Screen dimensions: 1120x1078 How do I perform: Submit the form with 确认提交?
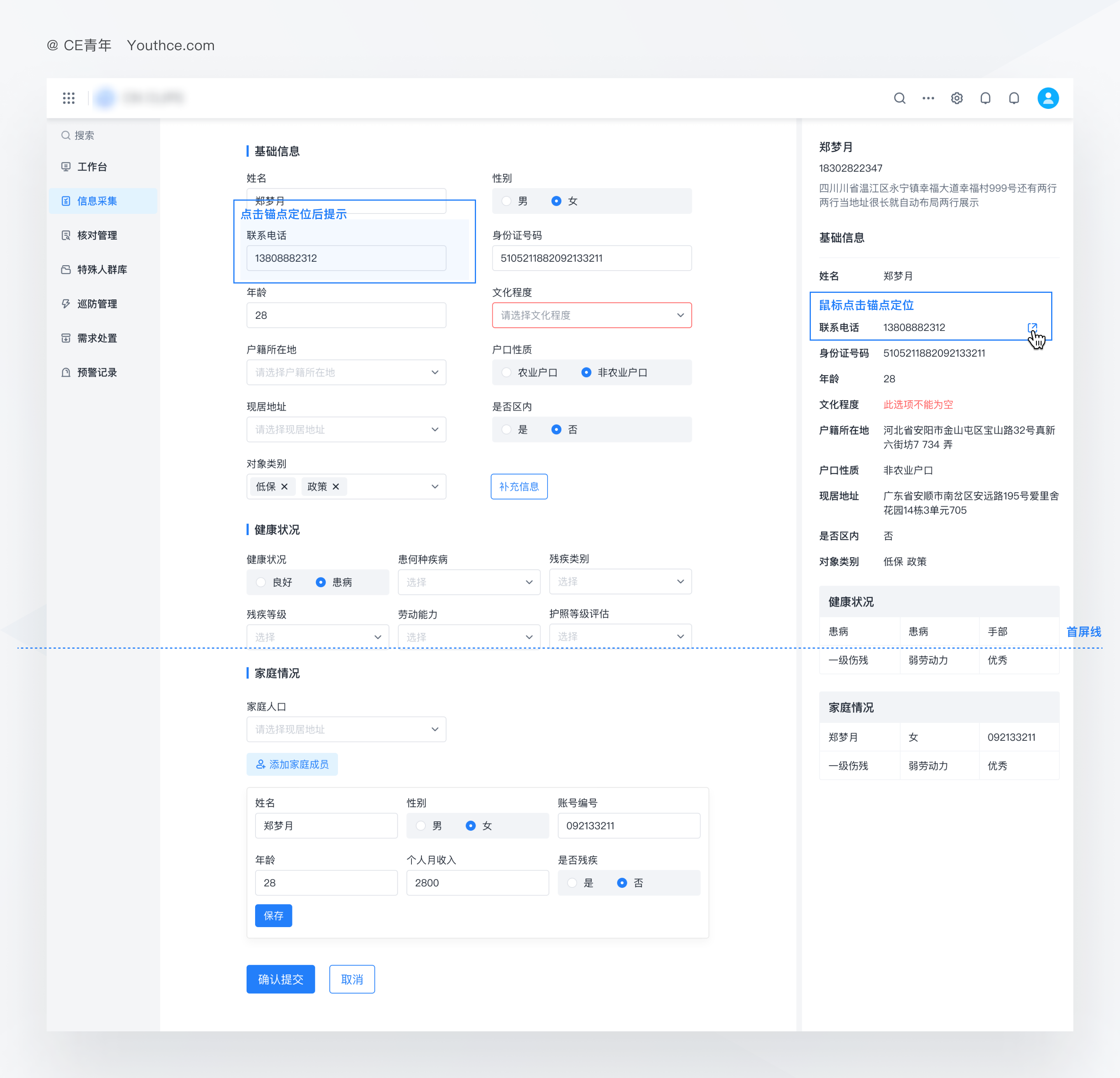click(x=280, y=980)
